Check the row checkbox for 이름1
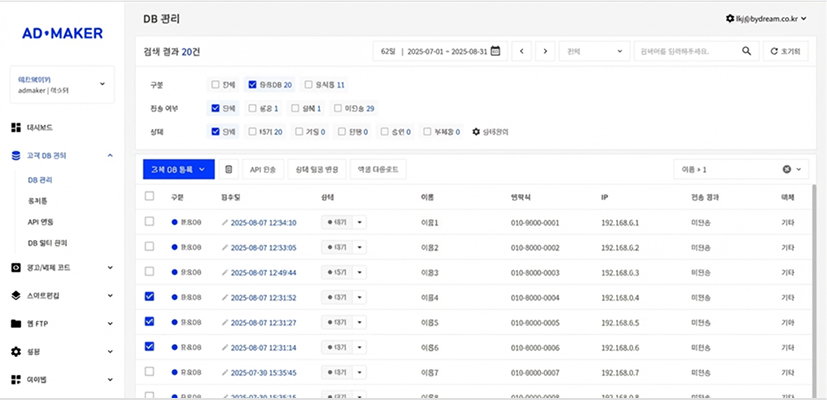827x400 pixels. coord(149,222)
